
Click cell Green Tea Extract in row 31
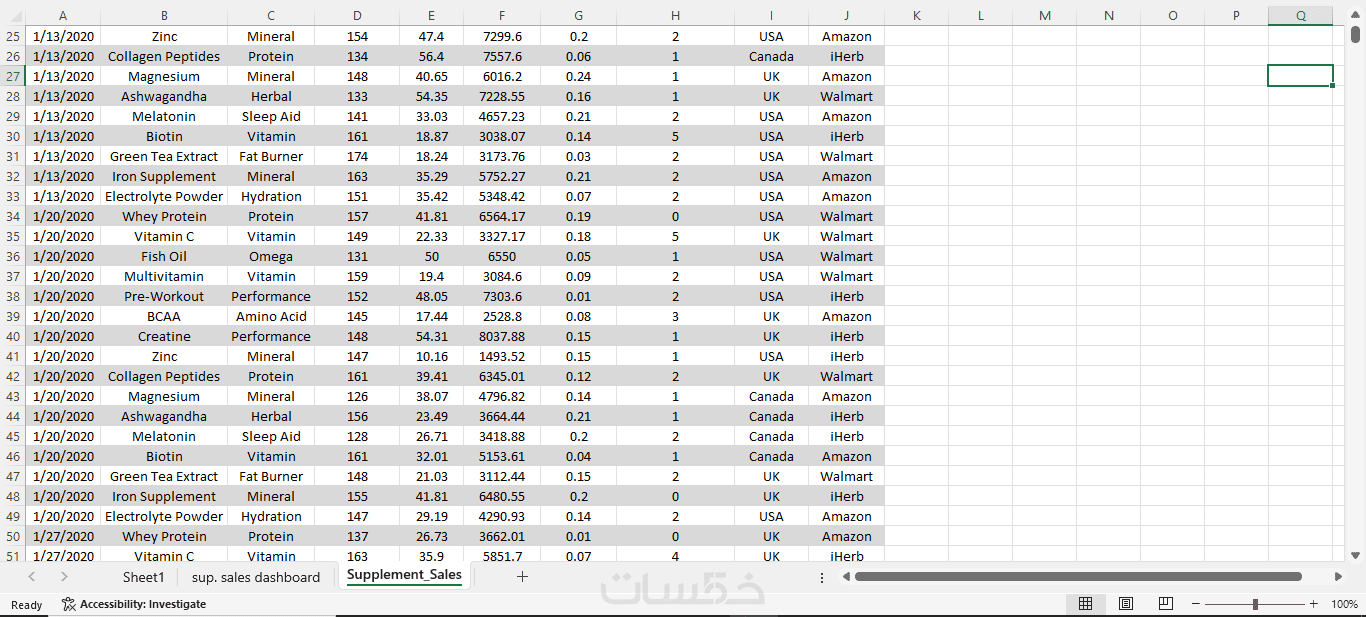[x=164, y=156]
